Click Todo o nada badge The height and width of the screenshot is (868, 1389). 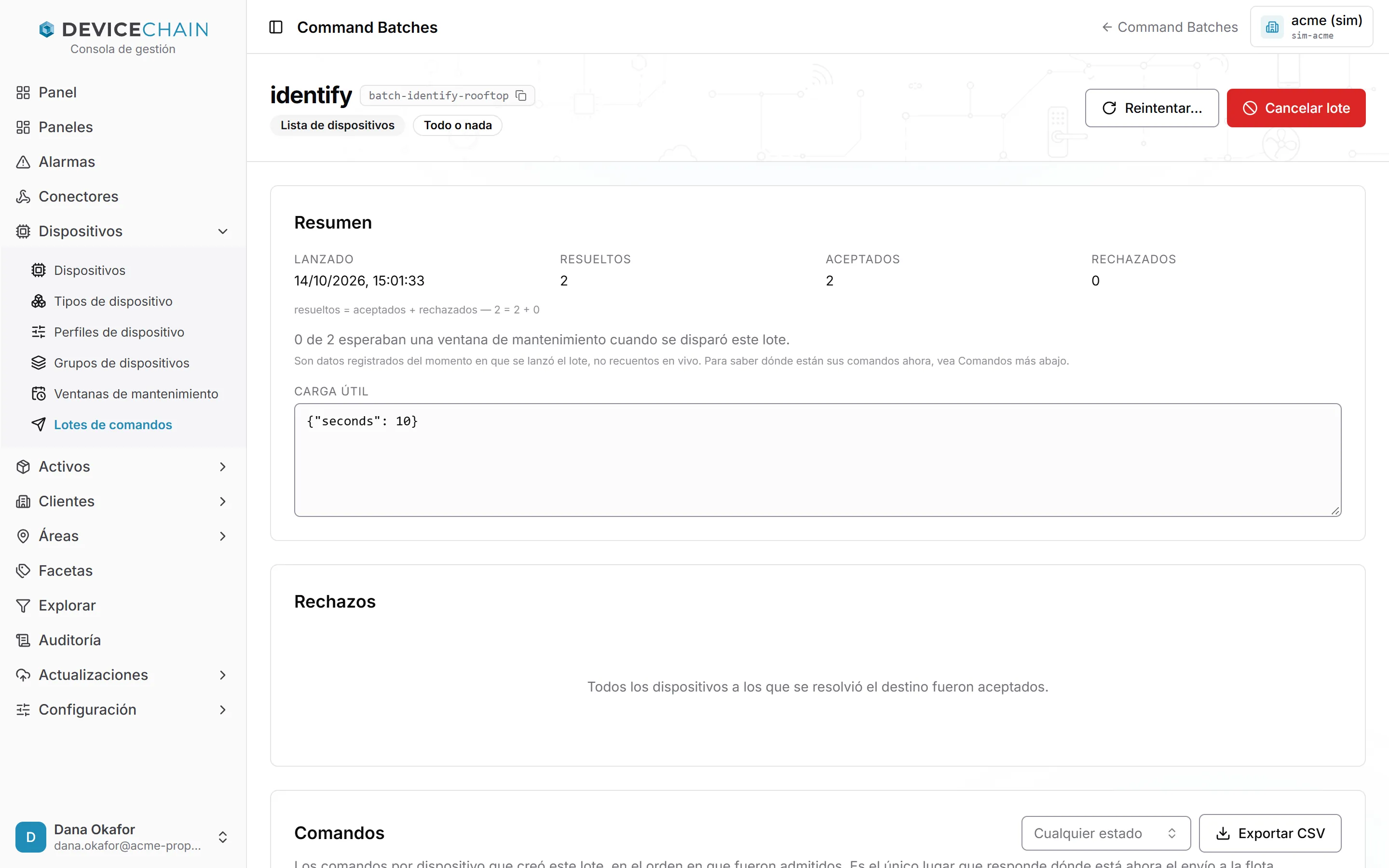coord(457,125)
